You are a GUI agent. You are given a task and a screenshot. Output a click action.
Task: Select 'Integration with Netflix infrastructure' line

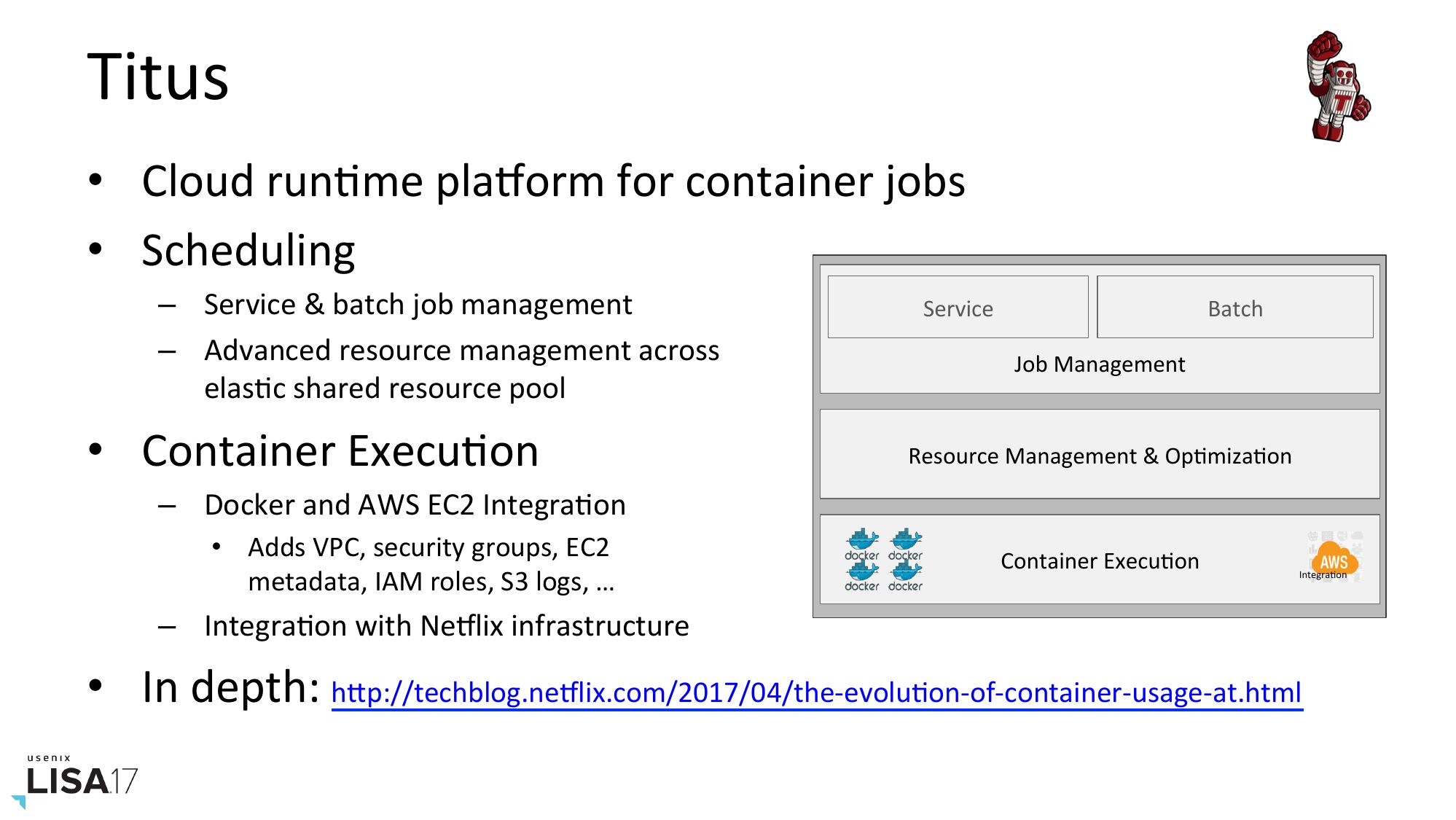[x=446, y=625]
